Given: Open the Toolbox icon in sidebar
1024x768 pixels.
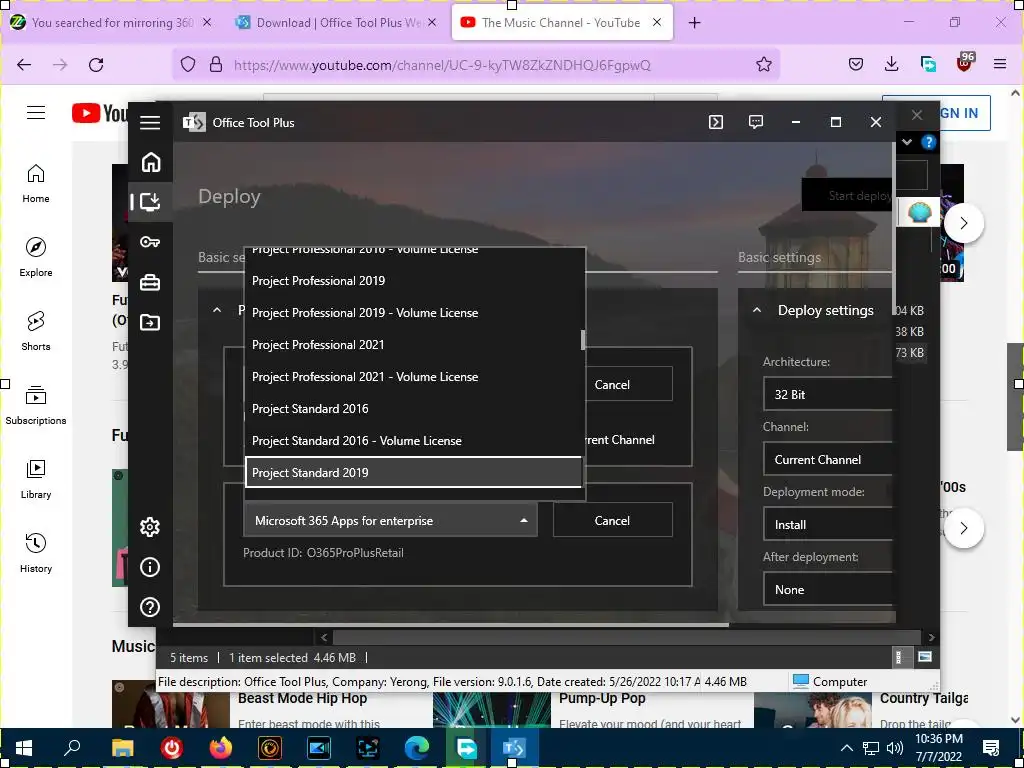Looking at the screenshot, I should tap(150, 282).
